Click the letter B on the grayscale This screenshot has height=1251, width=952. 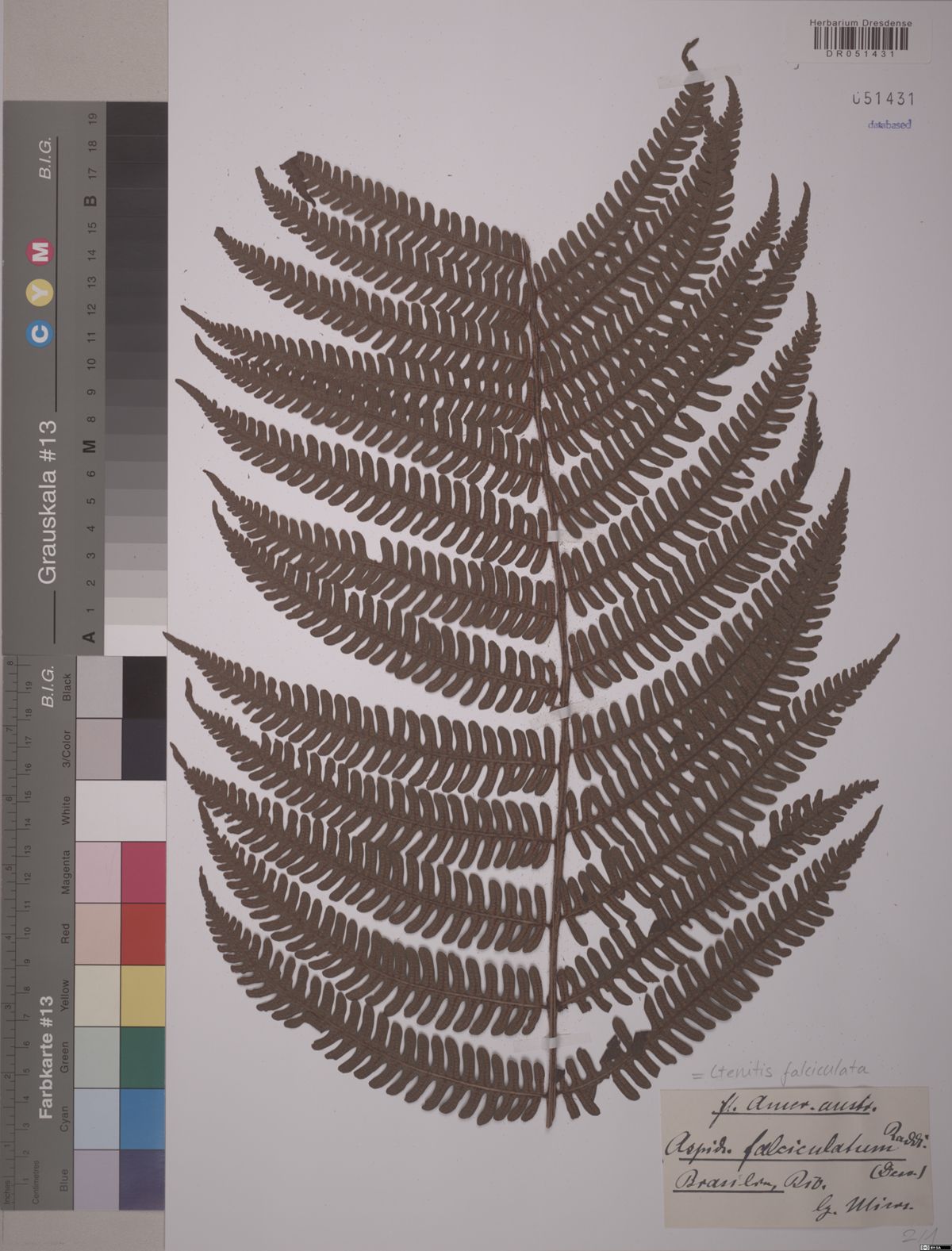91,199
